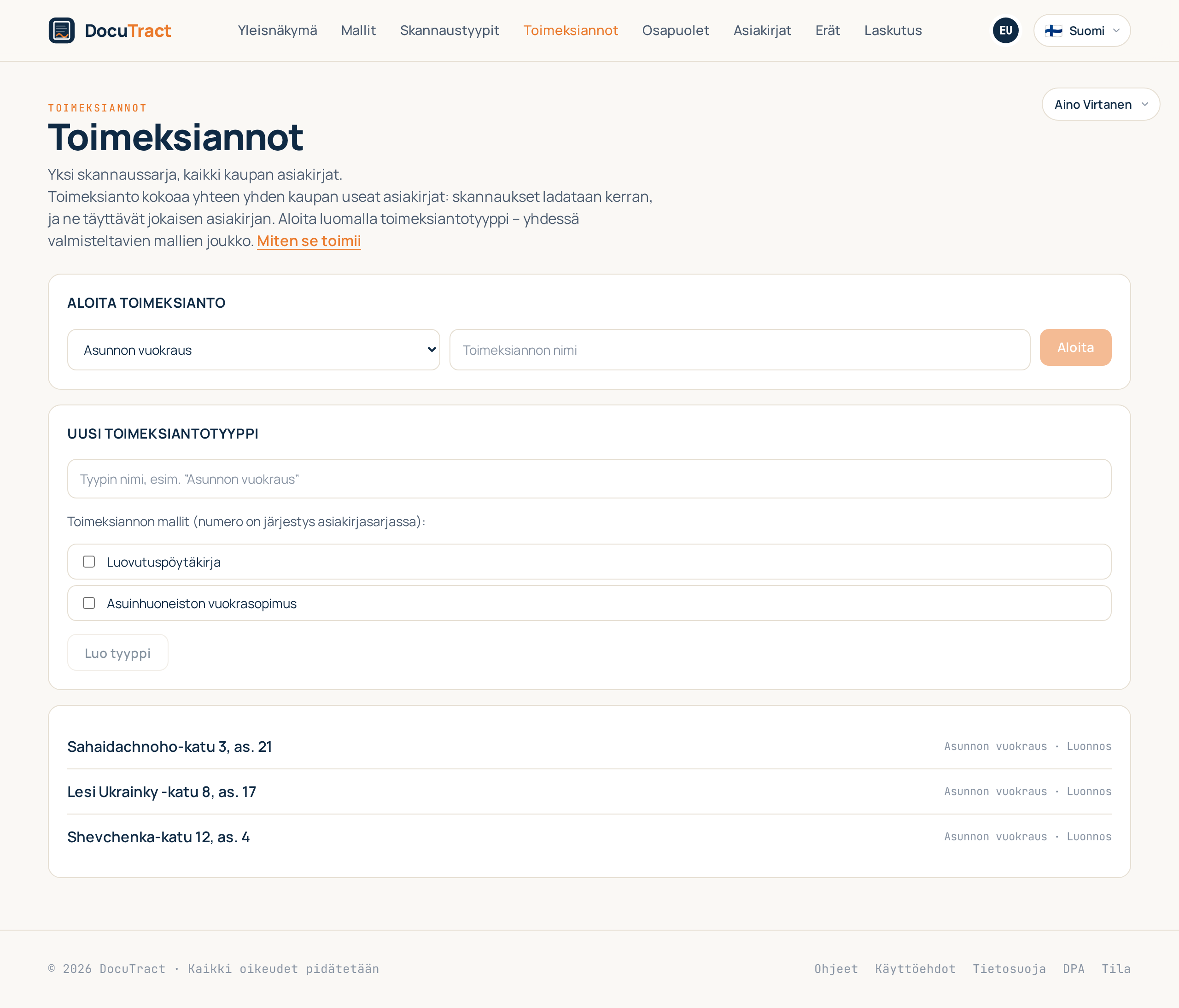The image size is (1179, 1008).
Task: Open the Erät section
Action: [827, 31]
